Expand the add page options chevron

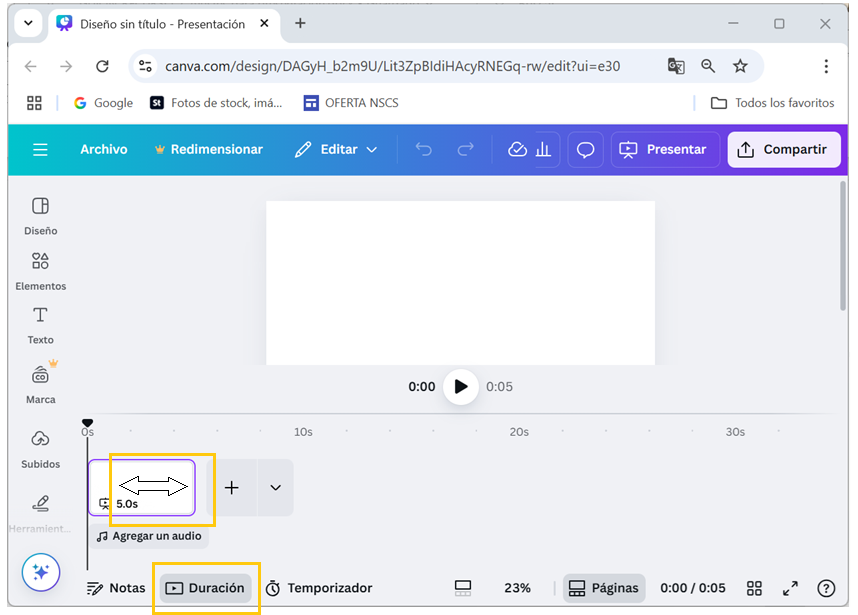pyautogui.click(x=275, y=488)
